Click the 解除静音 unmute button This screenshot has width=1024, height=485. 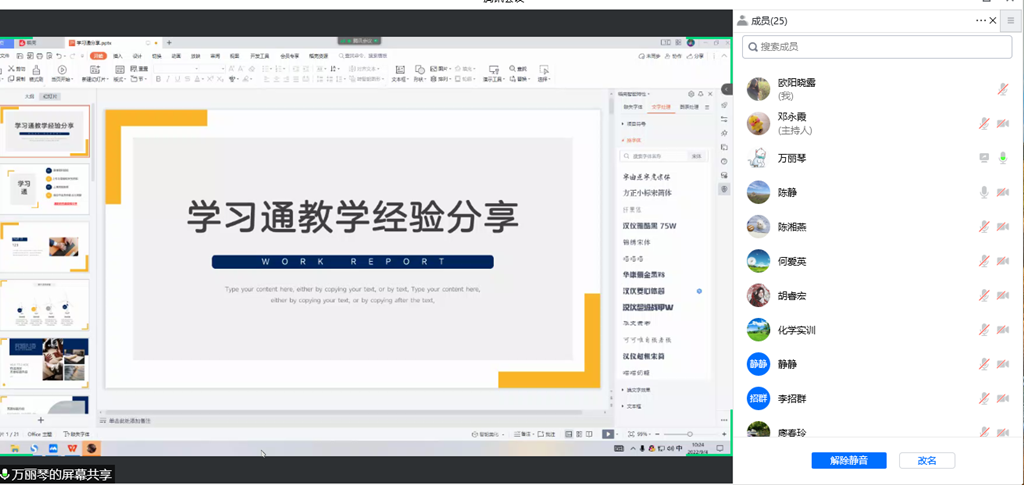click(849, 460)
